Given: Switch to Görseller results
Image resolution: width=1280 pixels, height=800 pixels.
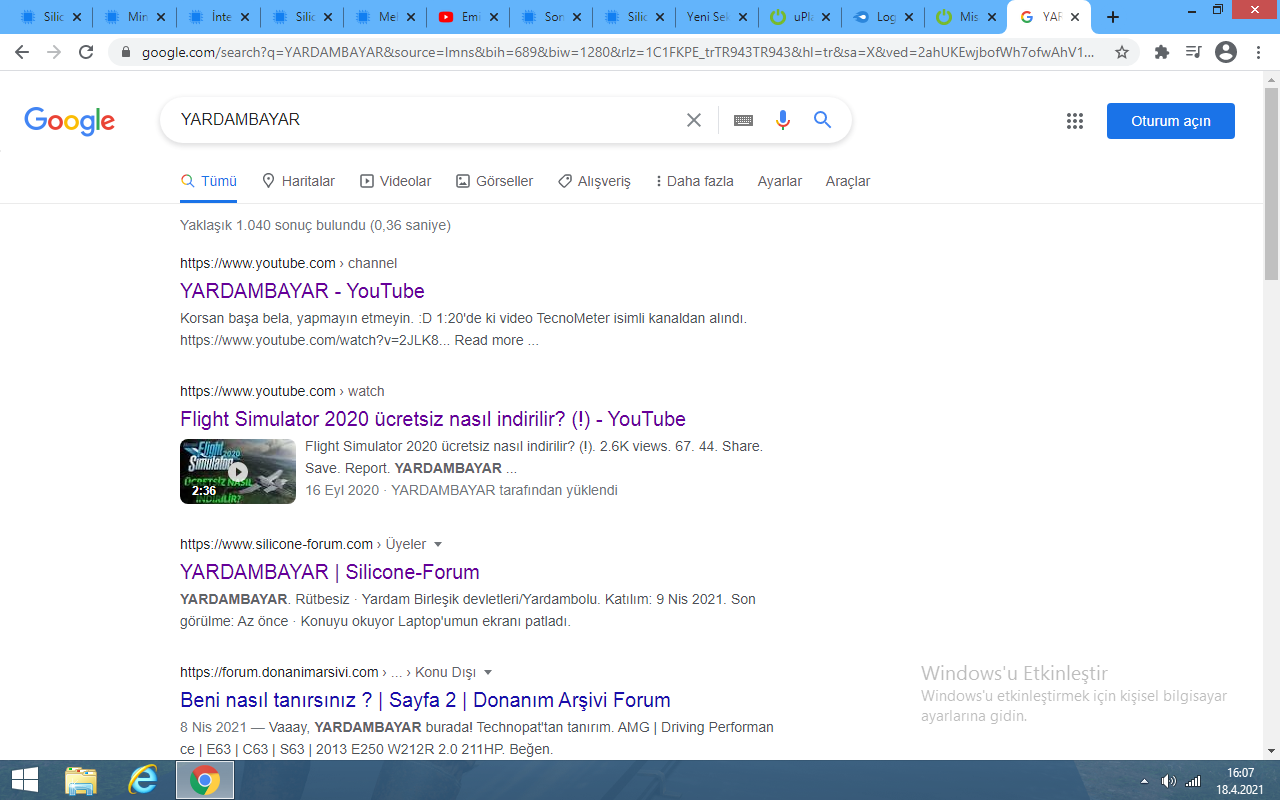Looking at the screenshot, I should click(x=494, y=181).
